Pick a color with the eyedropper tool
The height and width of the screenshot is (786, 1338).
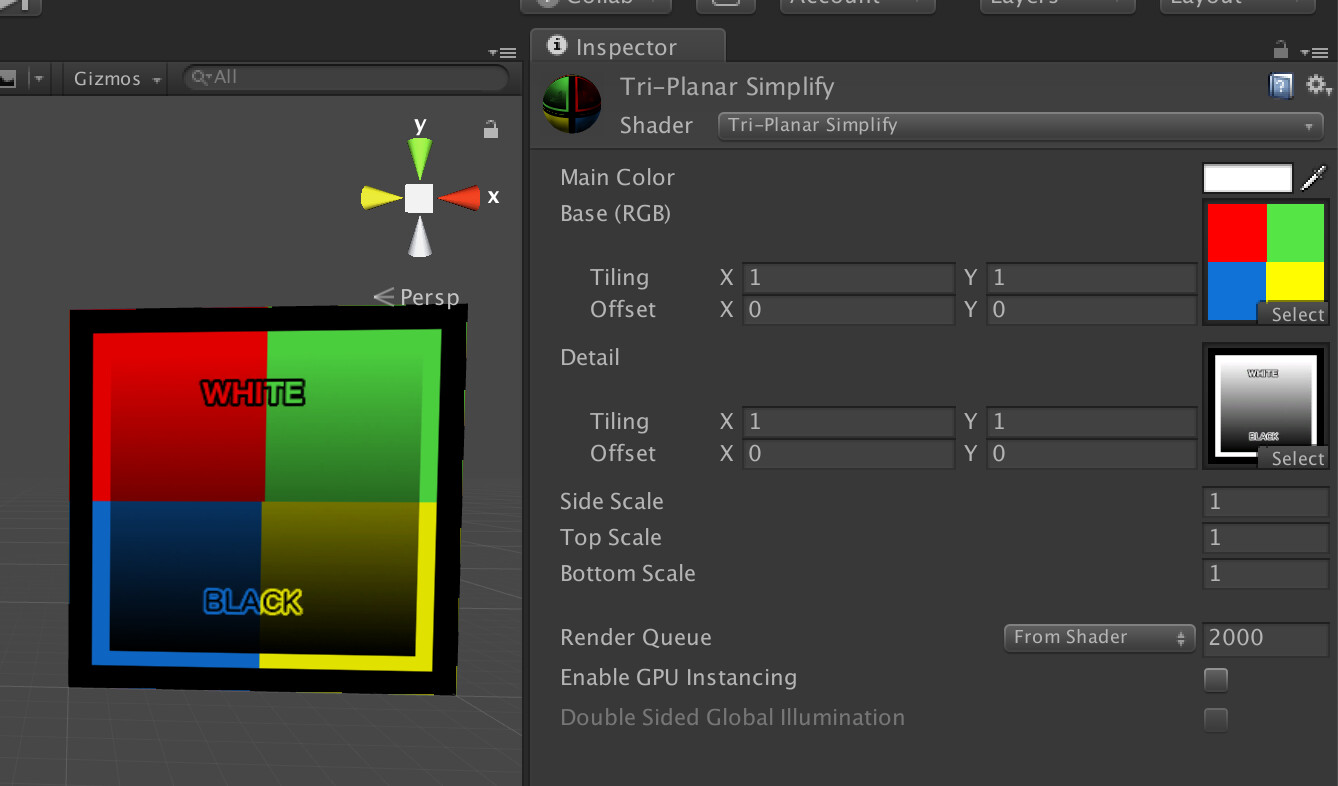[1315, 177]
